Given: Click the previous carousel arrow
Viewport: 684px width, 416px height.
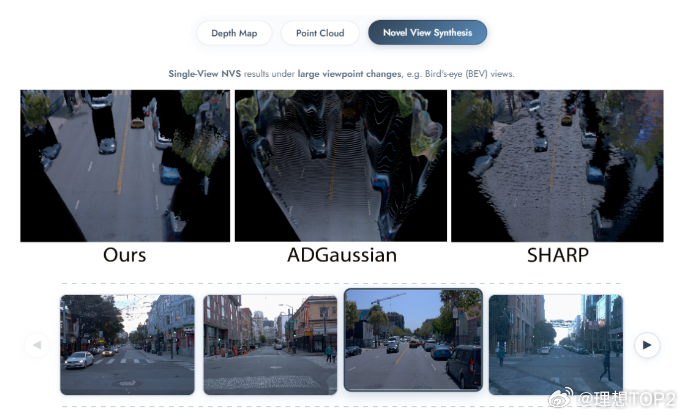Looking at the screenshot, I should [x=37, y=345].
